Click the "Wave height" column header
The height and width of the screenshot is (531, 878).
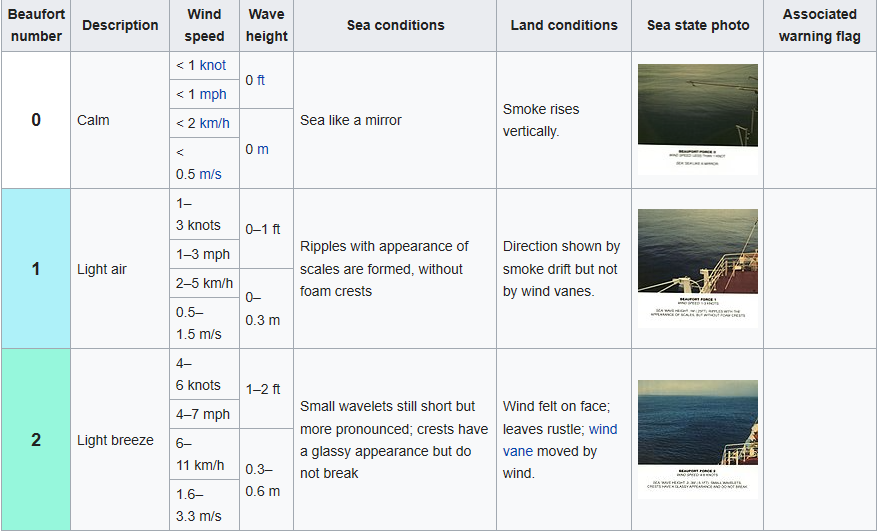click(x=267, y=26)
